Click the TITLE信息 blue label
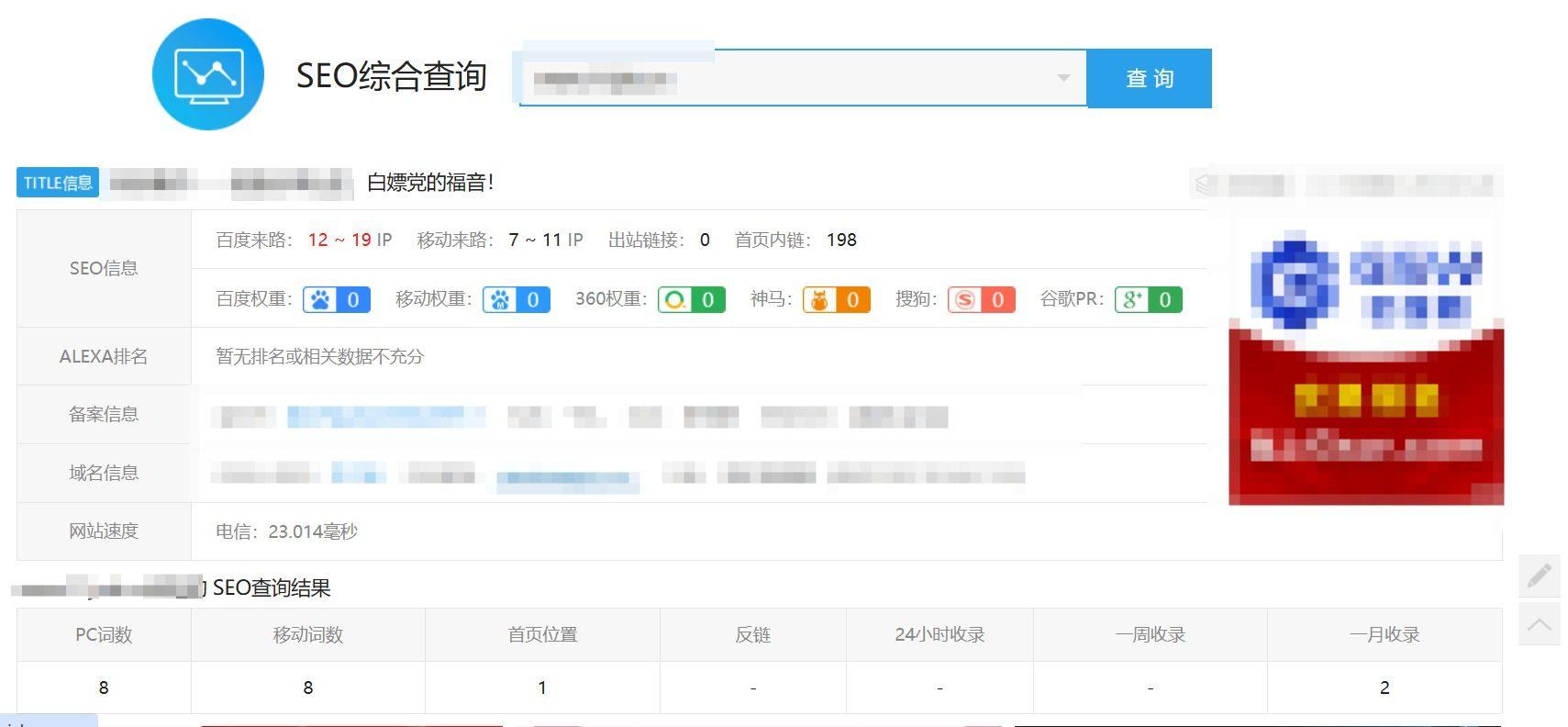 pos(58,183)
